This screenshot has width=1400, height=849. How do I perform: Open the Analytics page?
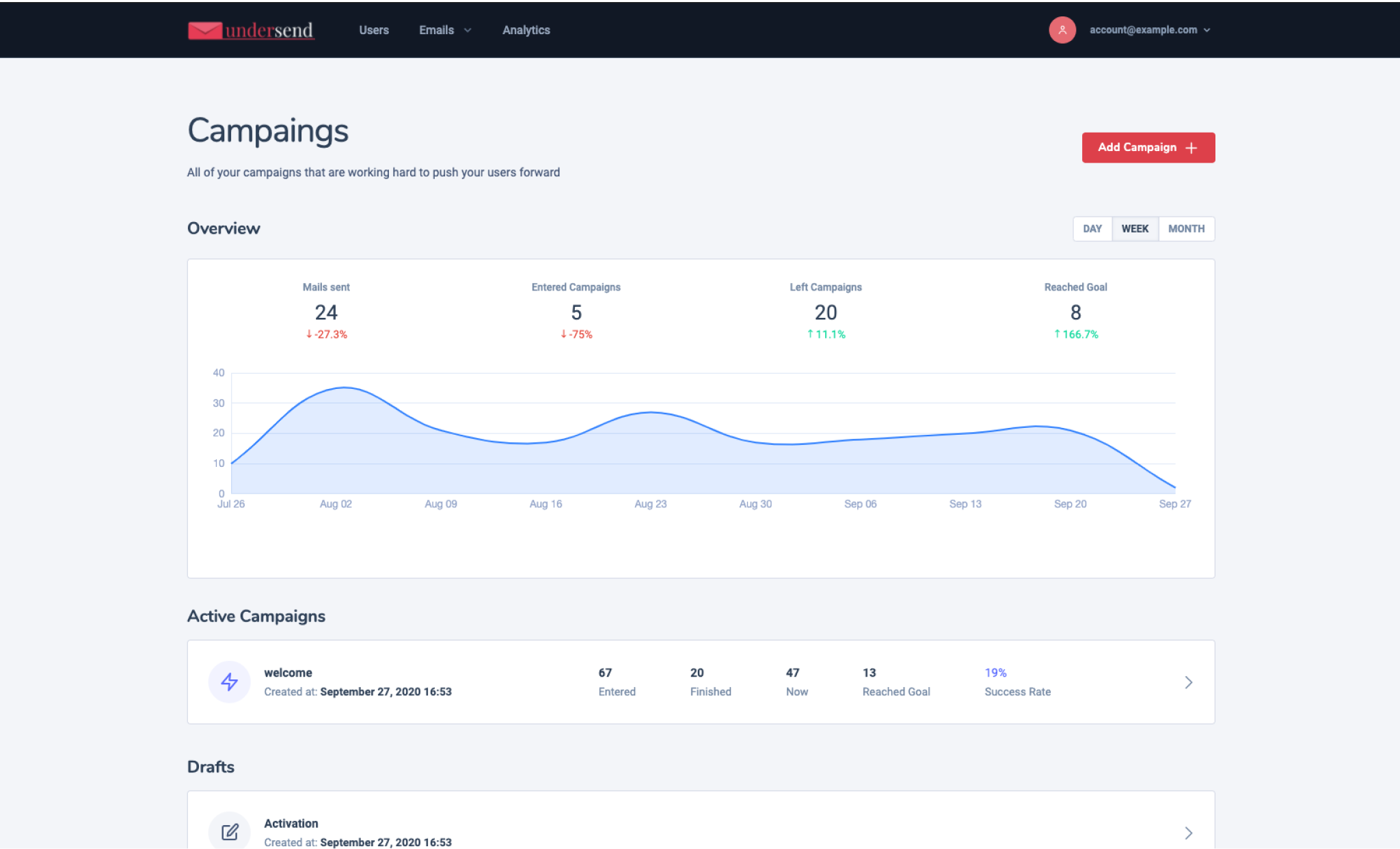click(526, 30)
